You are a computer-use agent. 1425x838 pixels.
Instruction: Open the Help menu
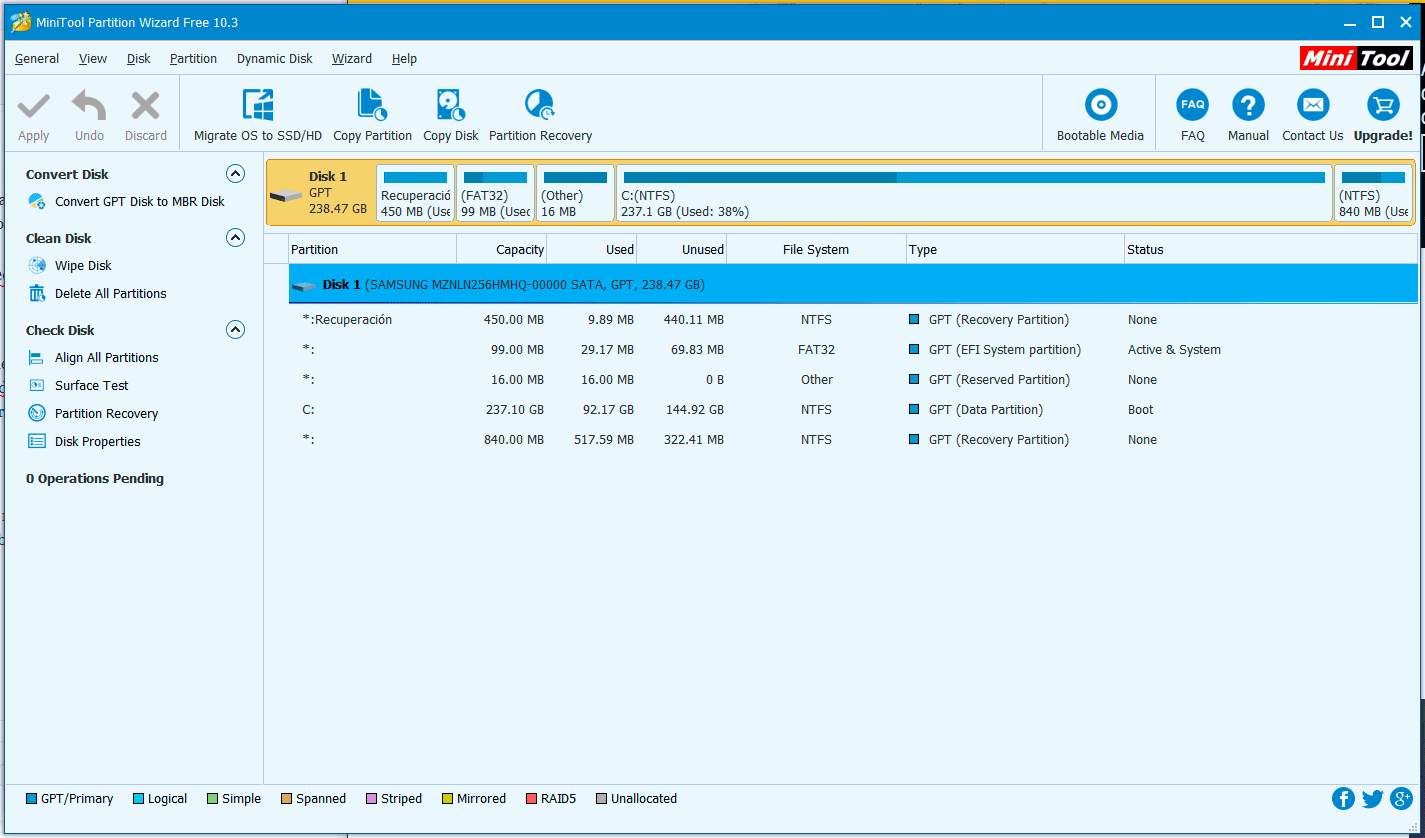[404, 59]
